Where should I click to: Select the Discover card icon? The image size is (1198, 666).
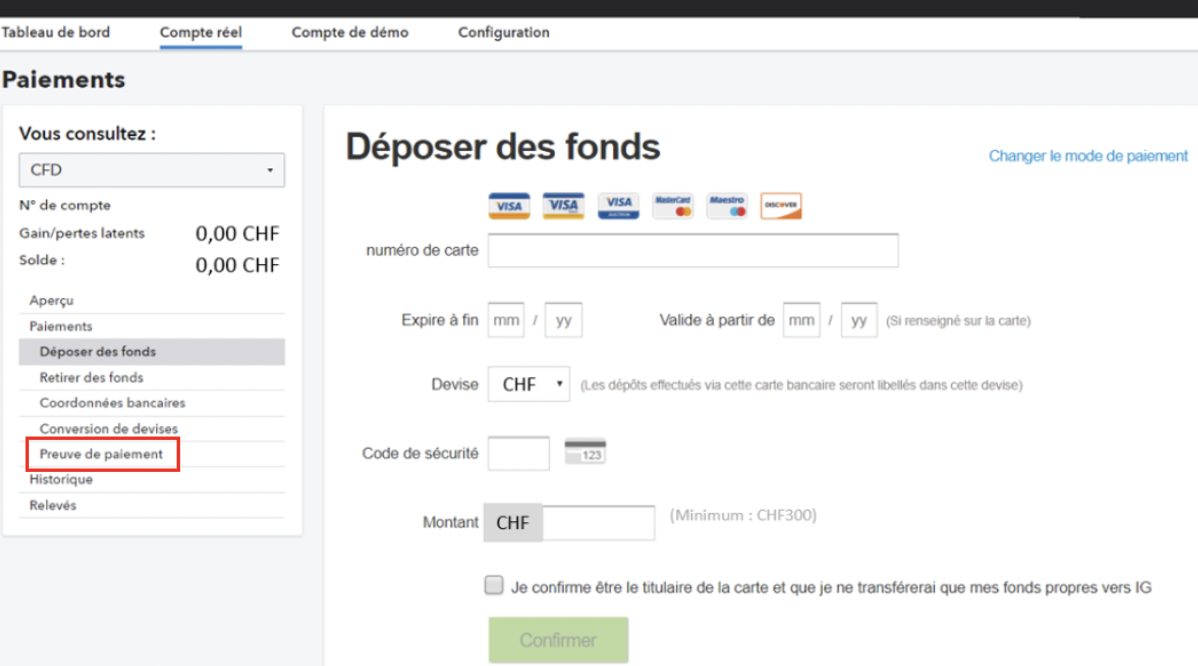pos(780,205)
